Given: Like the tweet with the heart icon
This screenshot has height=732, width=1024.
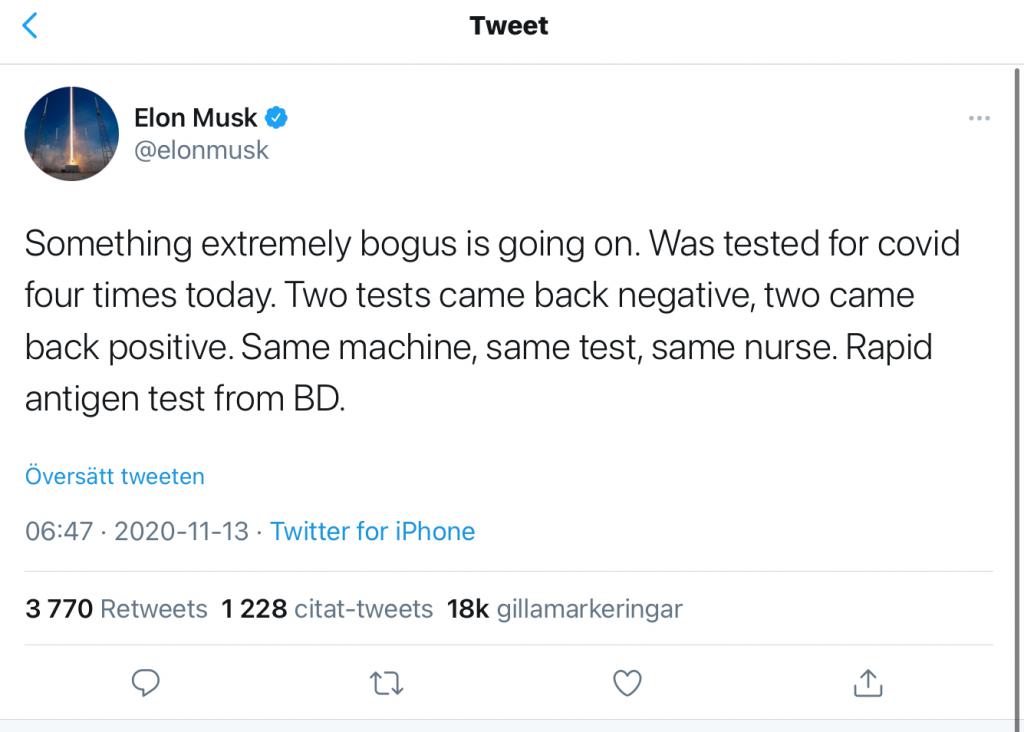Looking at the screenshot, I should tap(626, 683).
